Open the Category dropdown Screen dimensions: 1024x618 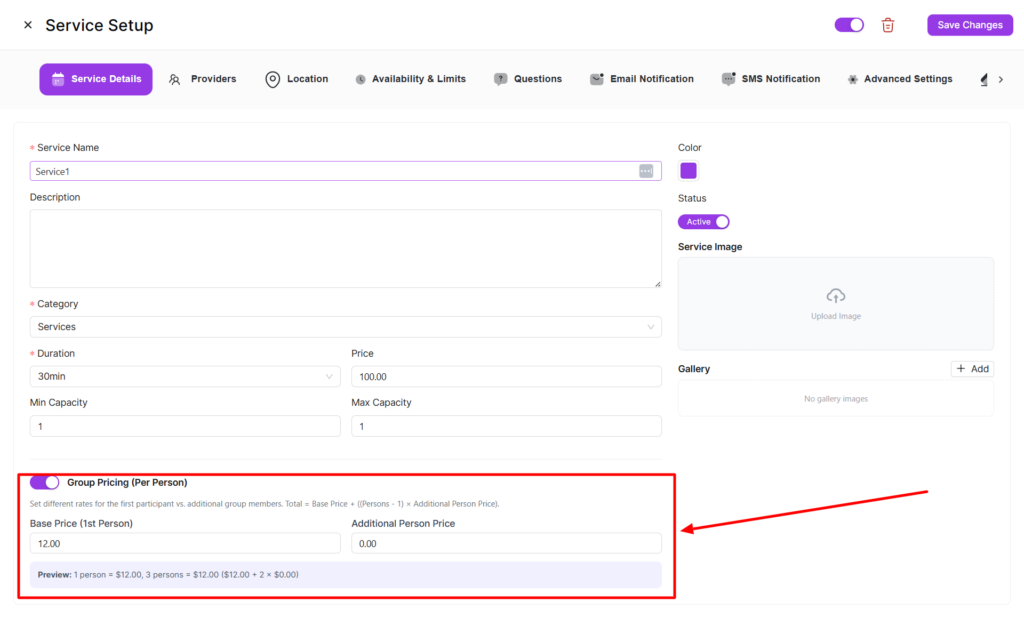[345, 327]
